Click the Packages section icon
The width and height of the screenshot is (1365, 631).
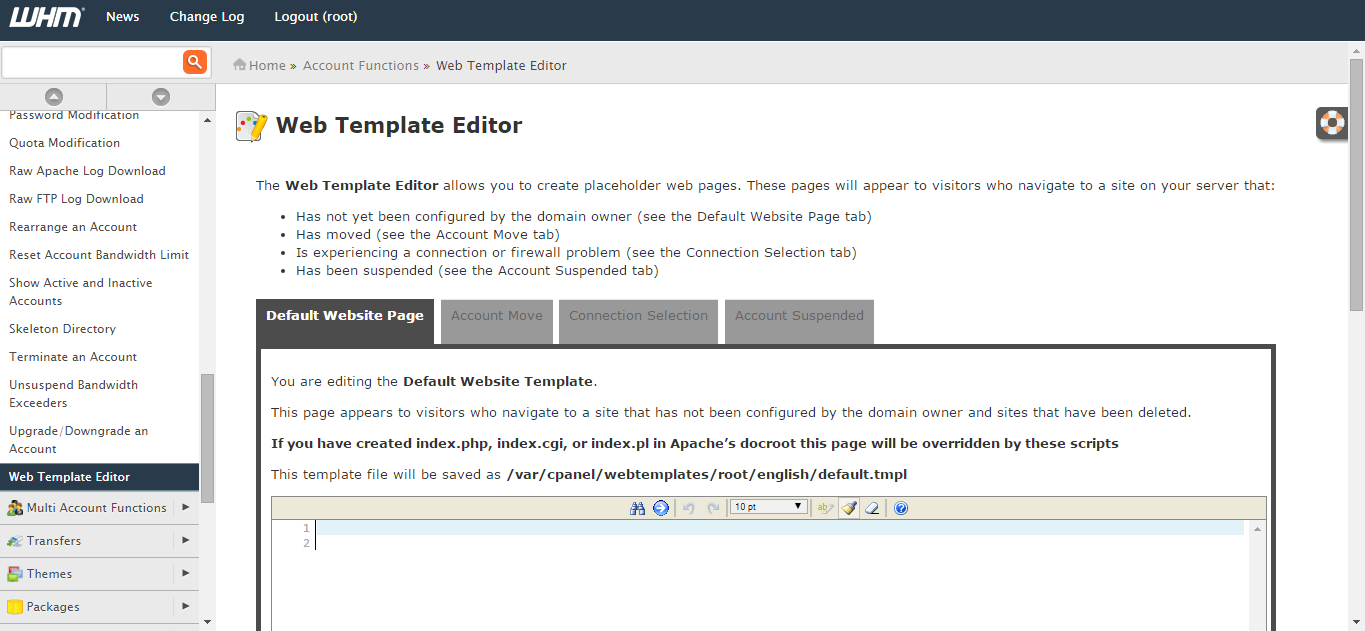point(15,607)
